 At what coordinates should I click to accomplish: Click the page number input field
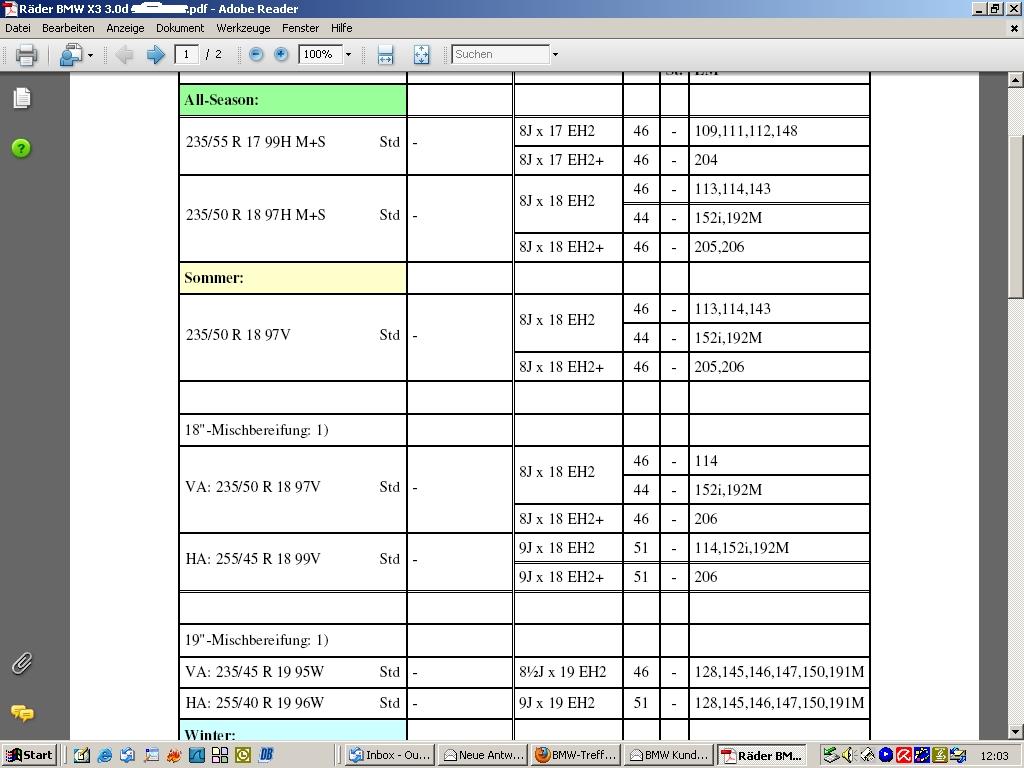[x=186, y=55]
